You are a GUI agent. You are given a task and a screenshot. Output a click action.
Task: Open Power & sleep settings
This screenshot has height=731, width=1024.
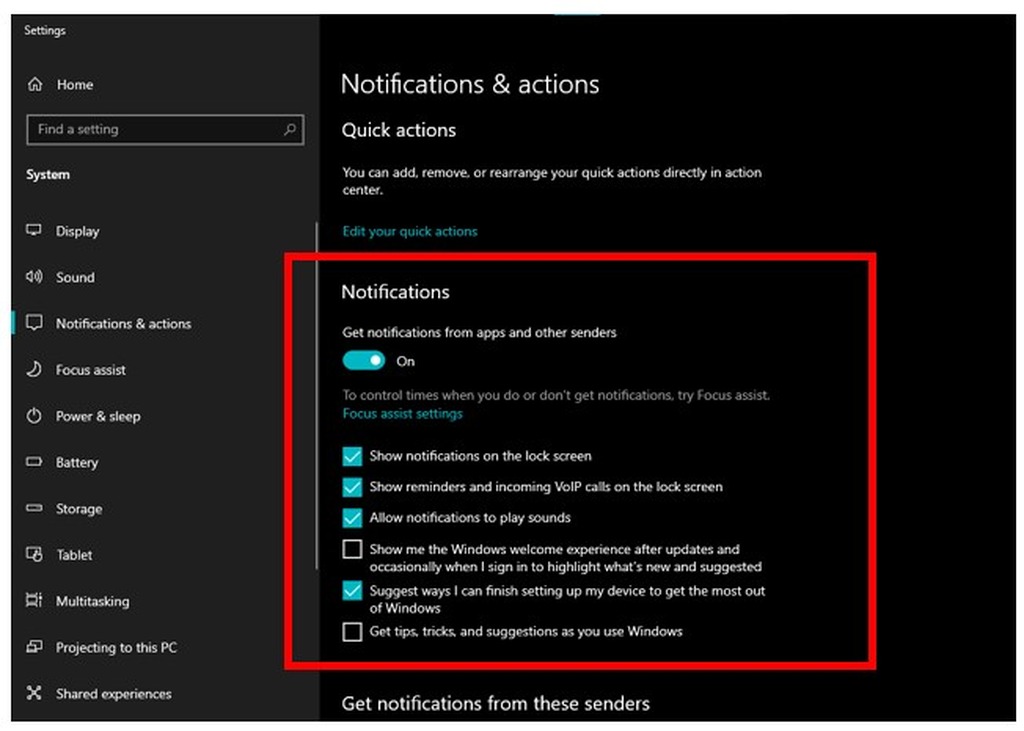[98, 416]
